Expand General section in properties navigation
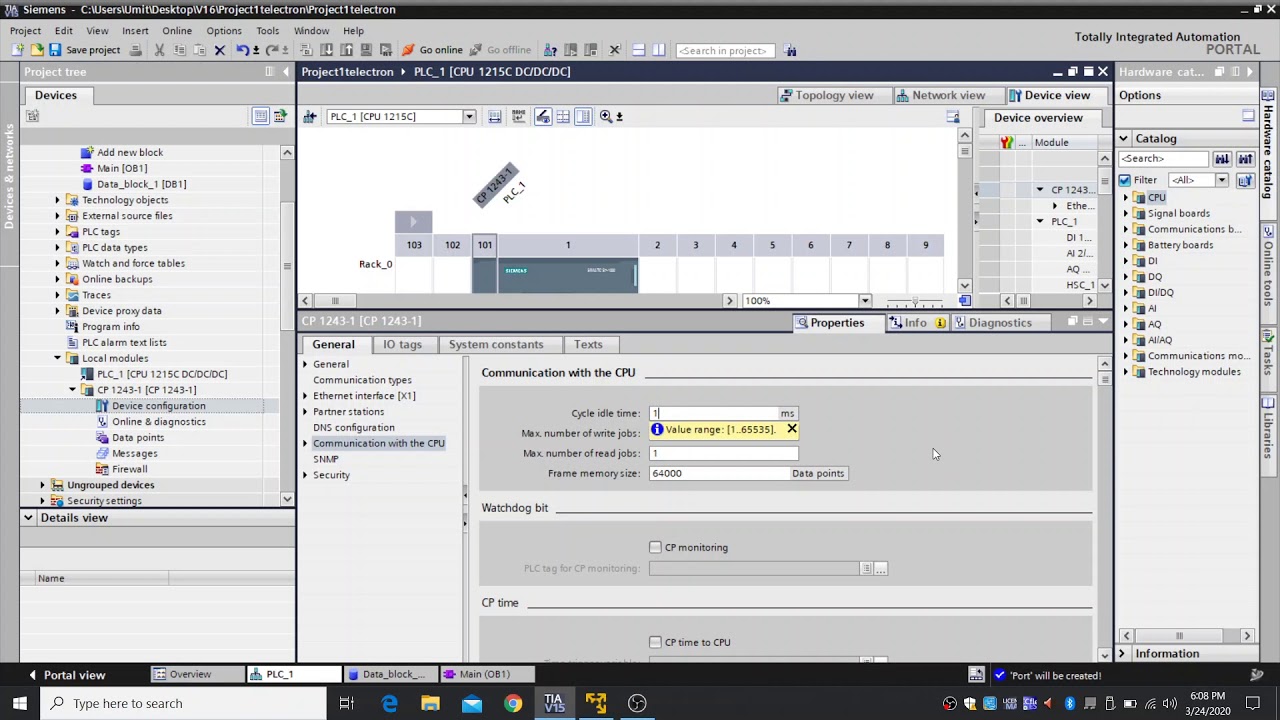This screenshot has height=720, width=1280. 306,364
